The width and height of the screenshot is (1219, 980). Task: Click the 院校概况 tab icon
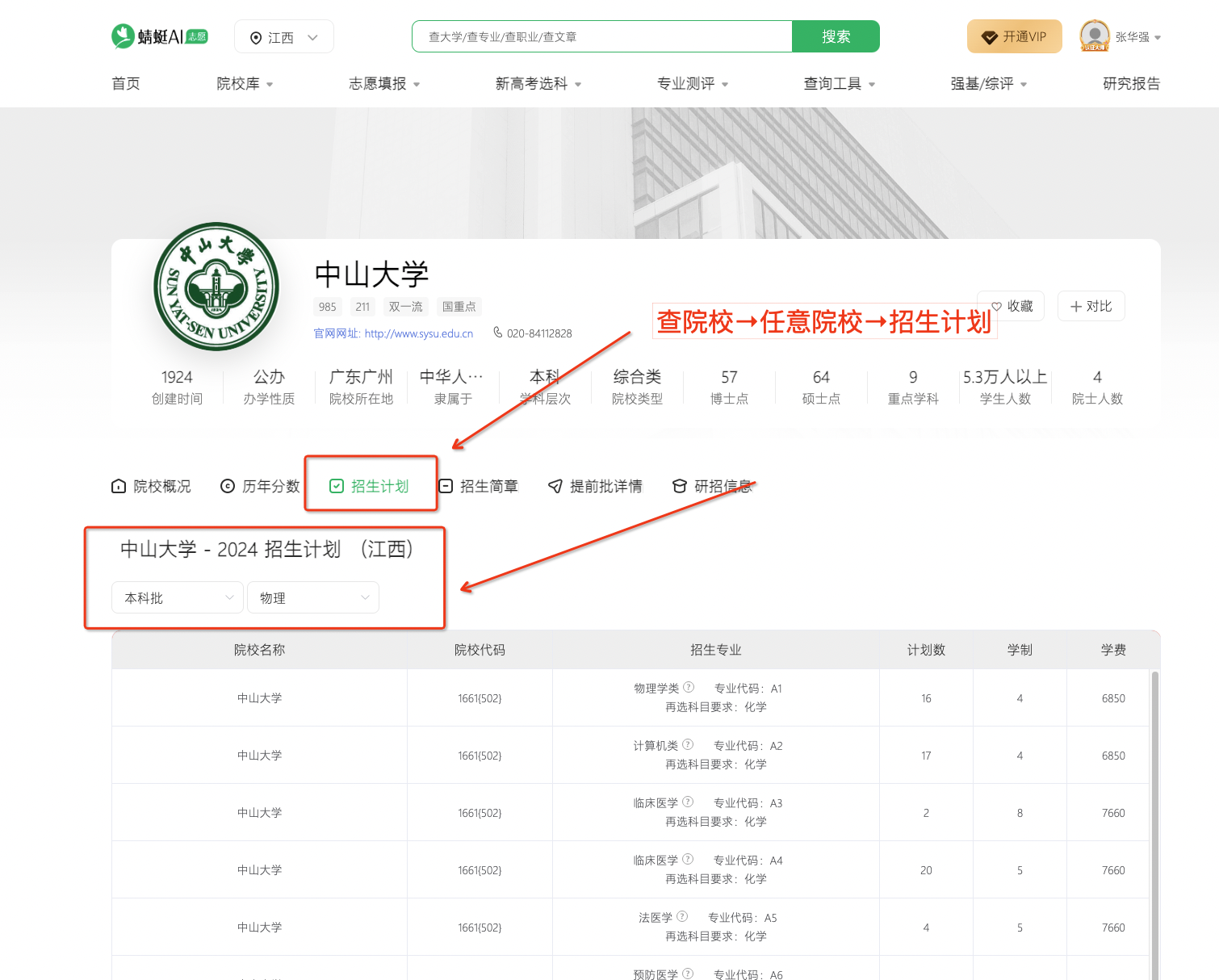pyautogui.click(x=119, y=486)
